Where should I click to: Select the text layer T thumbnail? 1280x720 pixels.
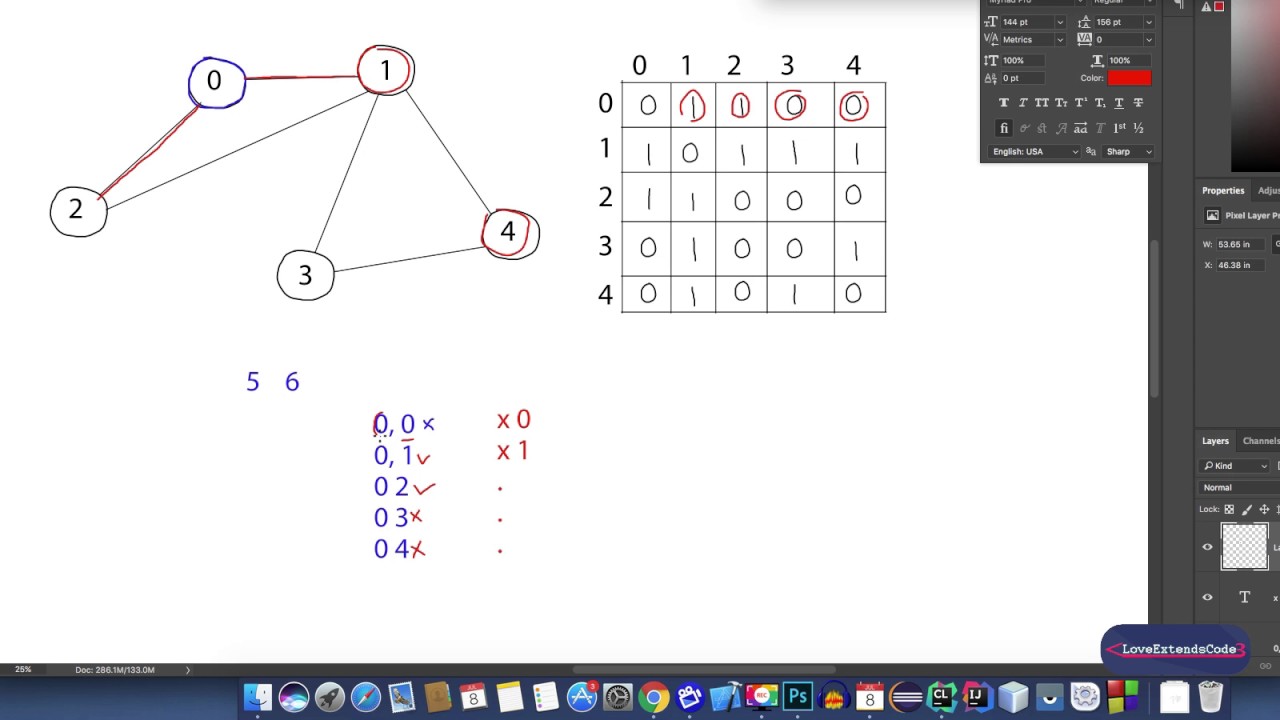click(1245, 597)
